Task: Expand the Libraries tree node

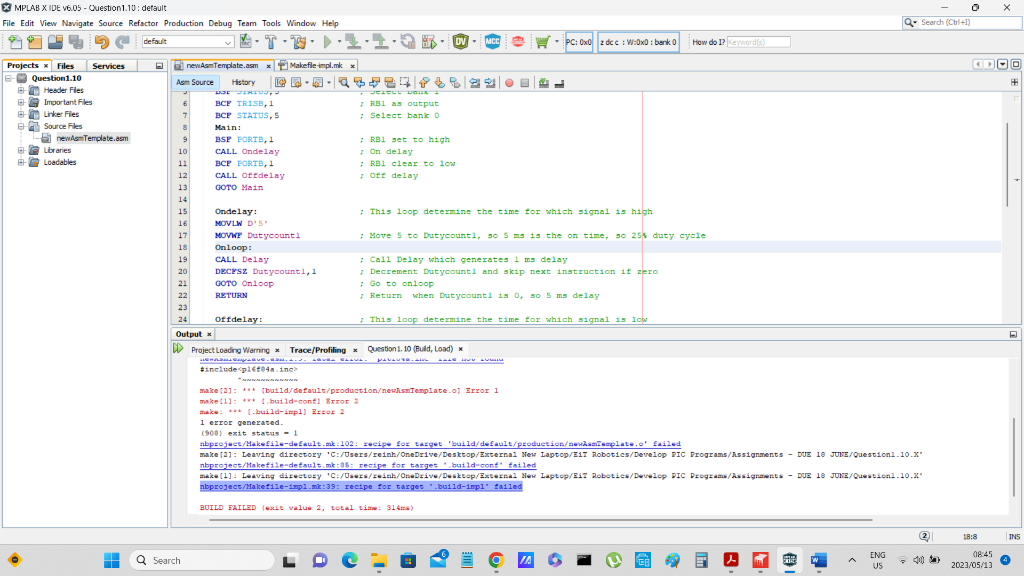Action: click(x=22, y=150)
